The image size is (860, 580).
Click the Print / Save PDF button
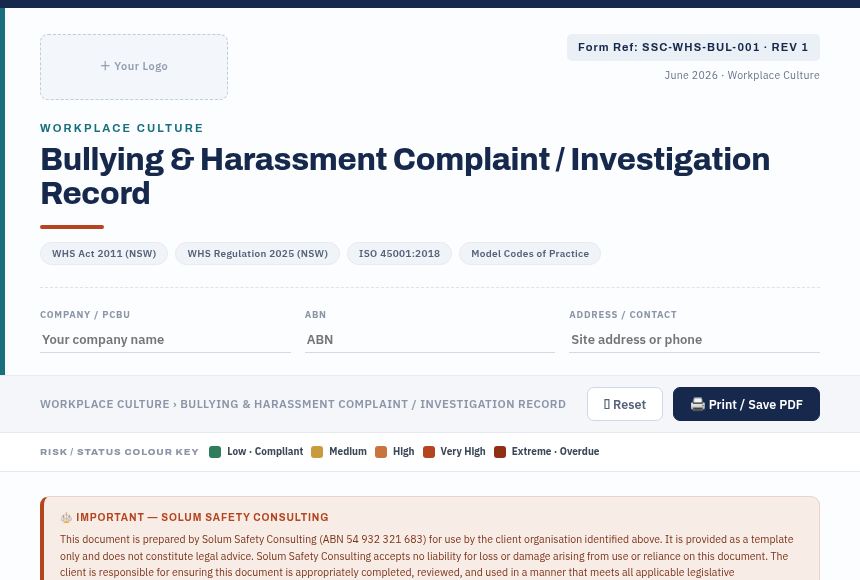coord(746,404)
